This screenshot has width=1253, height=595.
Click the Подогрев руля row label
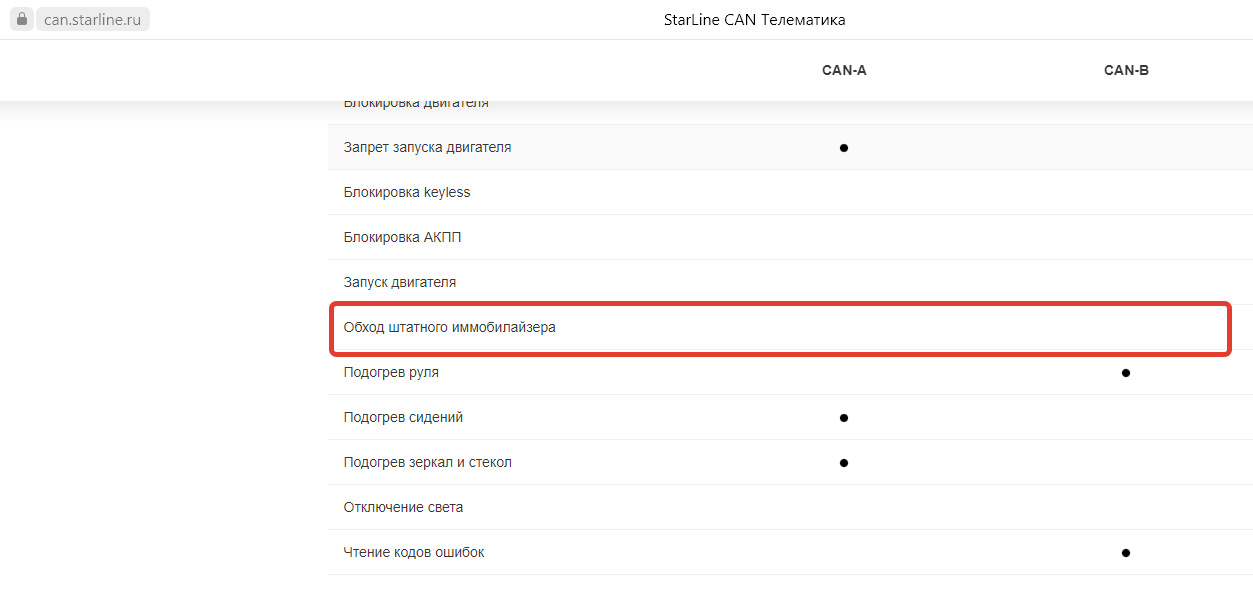pyautogui.click(x=391, y=372)
